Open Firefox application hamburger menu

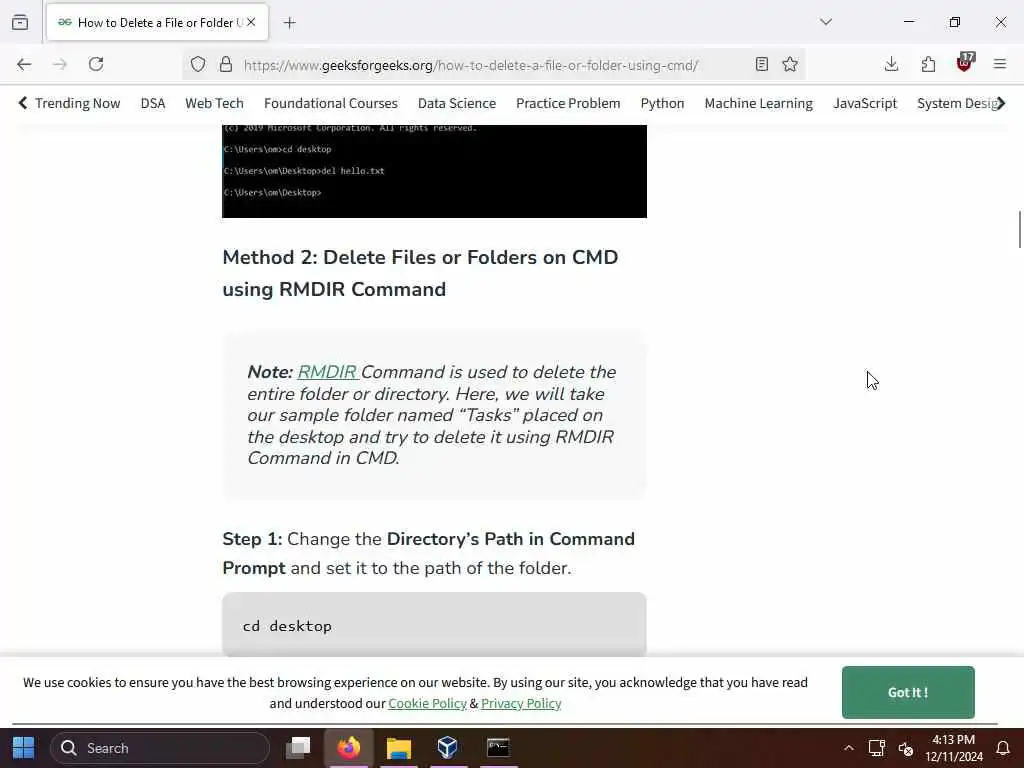[x=1000, y=64]
